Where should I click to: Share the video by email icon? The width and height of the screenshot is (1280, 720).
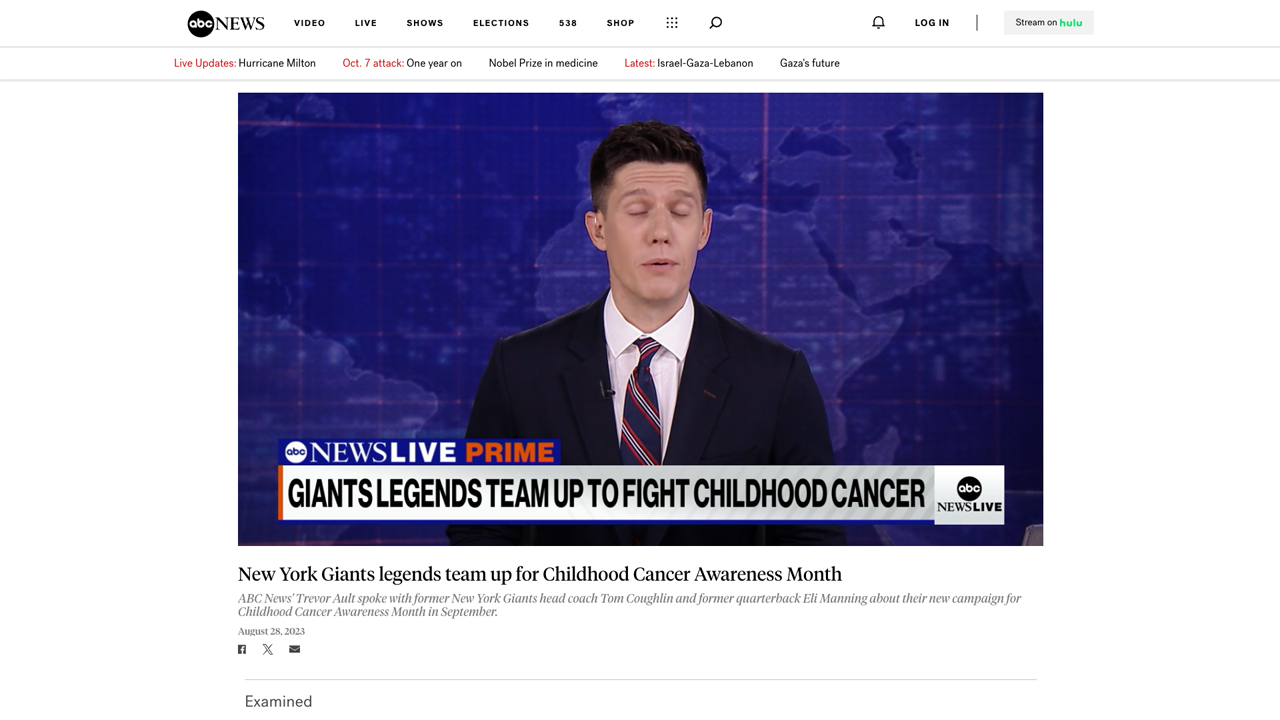point(294,649)
